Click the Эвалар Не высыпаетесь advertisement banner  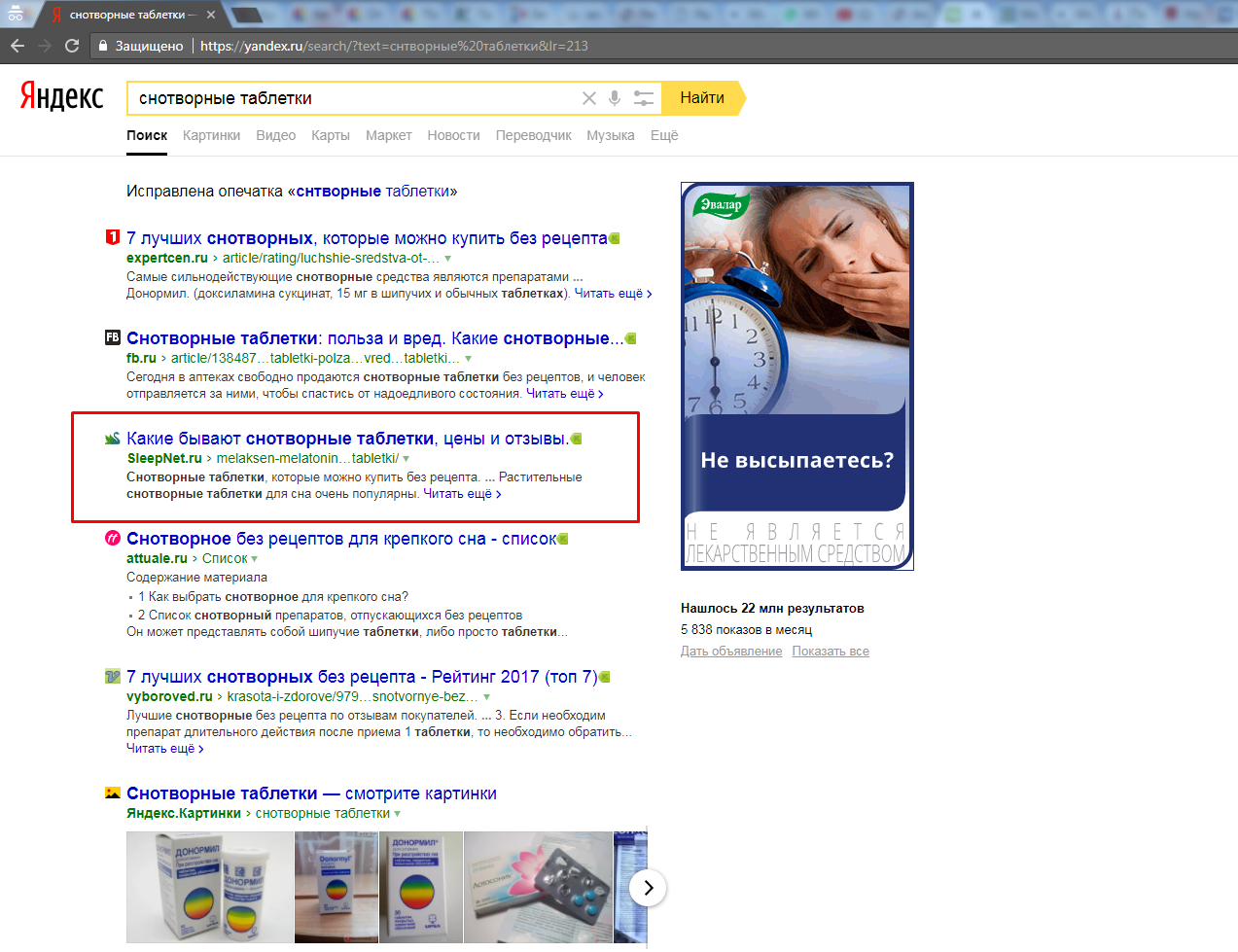click(797, 375)
